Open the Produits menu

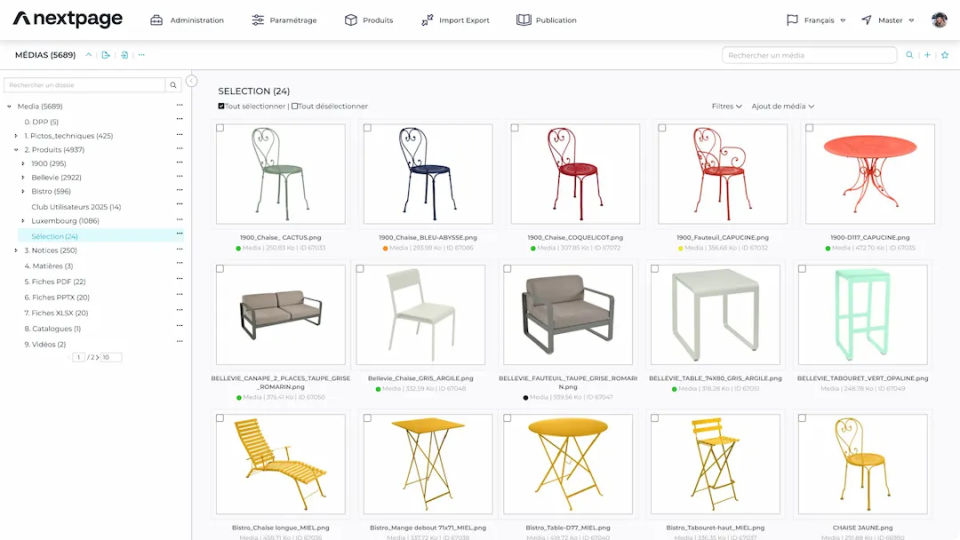coord(368,20)
